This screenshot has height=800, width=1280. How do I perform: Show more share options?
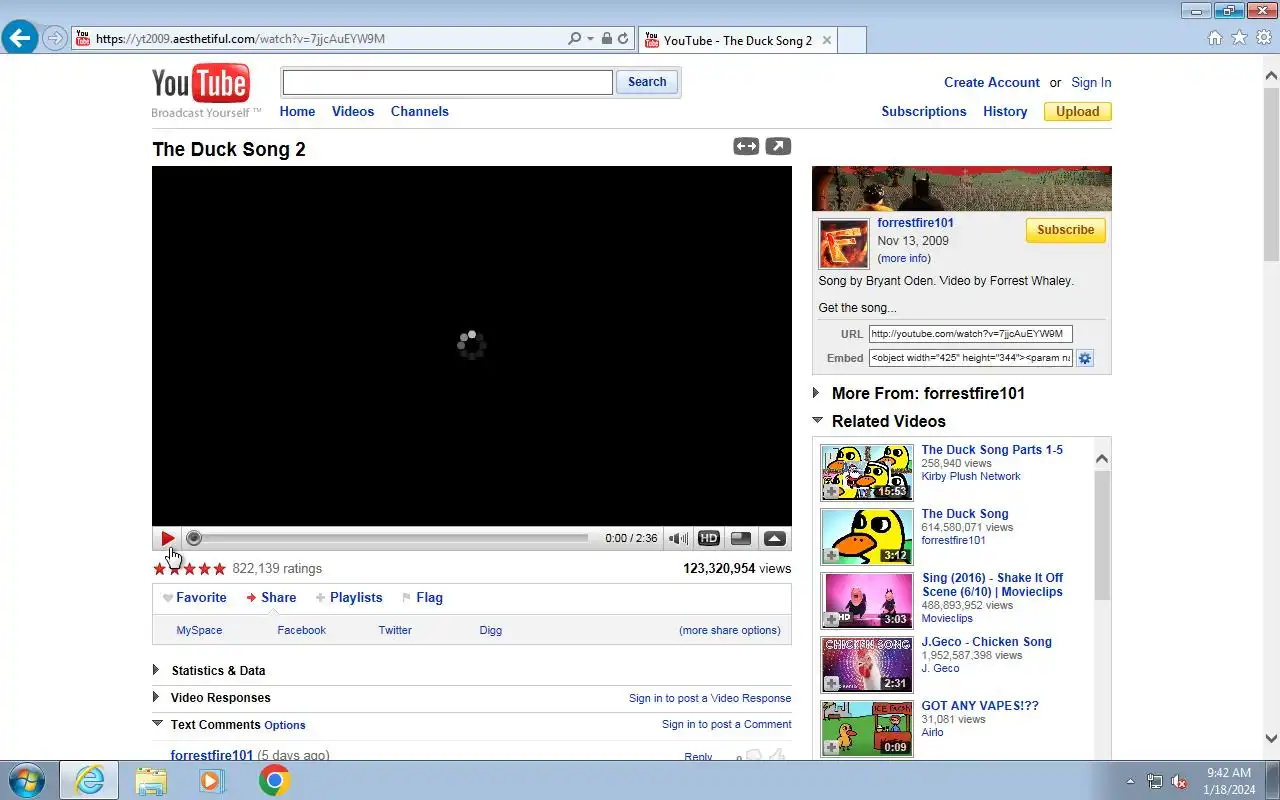pos(730,630)
